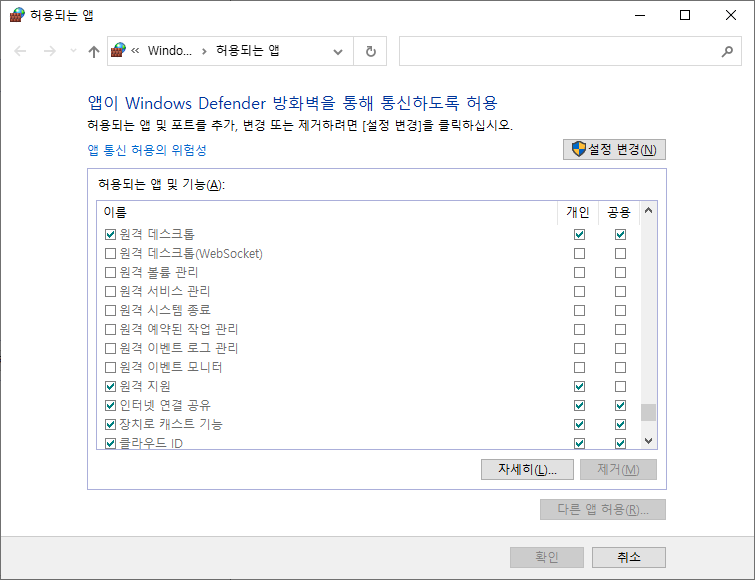Uncheck the 원격 지원 name checkbox

110,386
